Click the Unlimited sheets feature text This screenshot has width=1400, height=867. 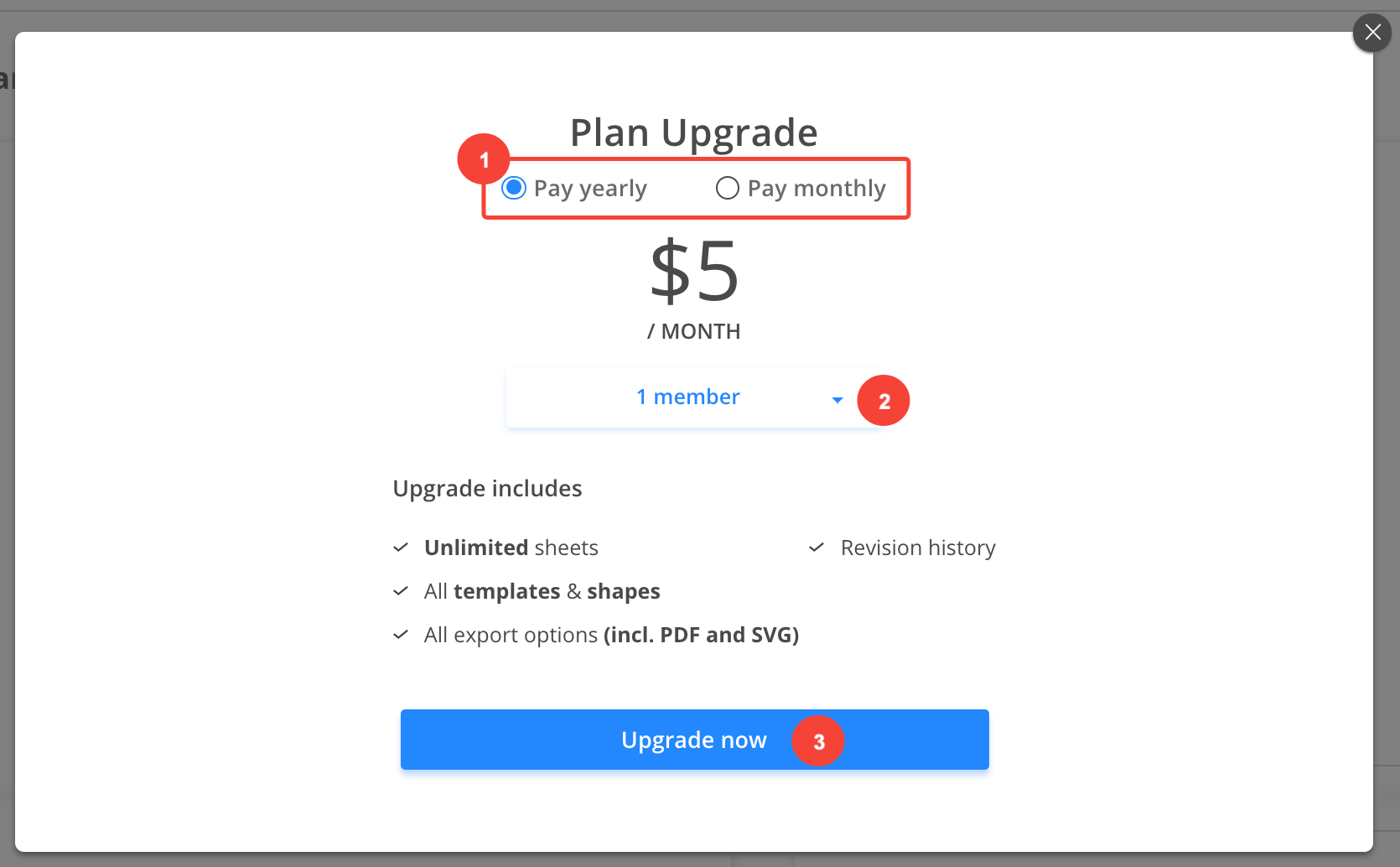click(511, 548)
